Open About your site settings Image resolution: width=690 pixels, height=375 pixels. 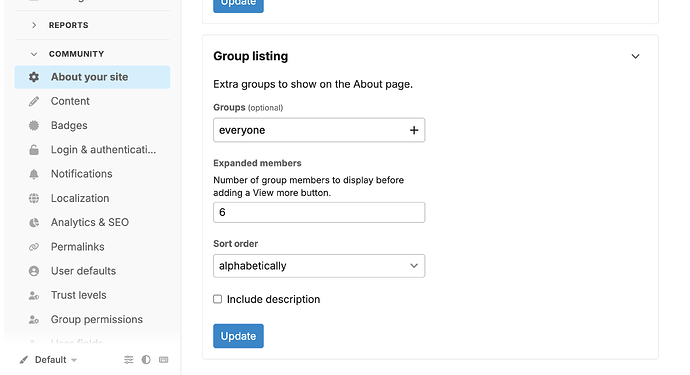click(92, 77)
